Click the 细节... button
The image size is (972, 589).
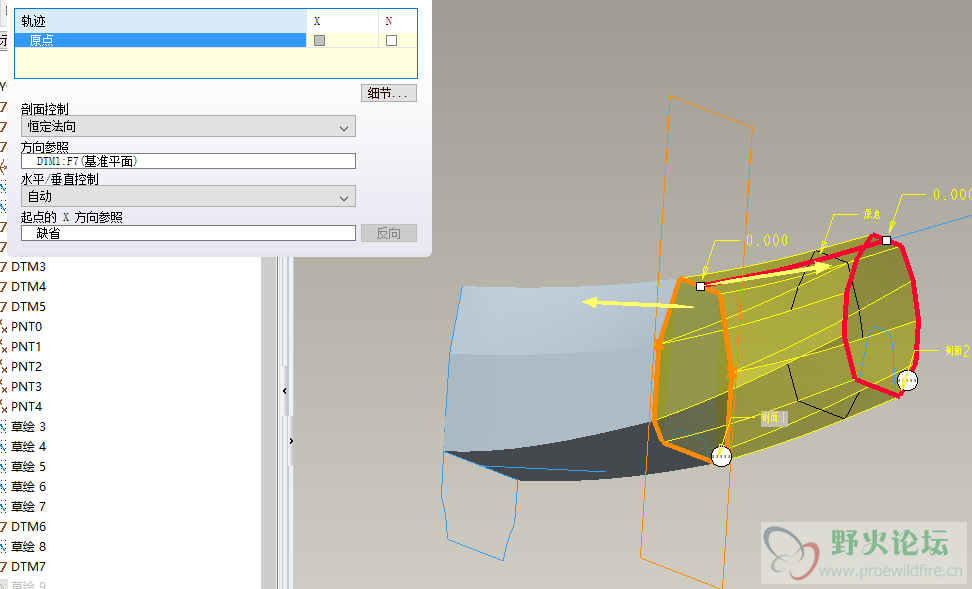pyautogui.click(x=389, y=93)
